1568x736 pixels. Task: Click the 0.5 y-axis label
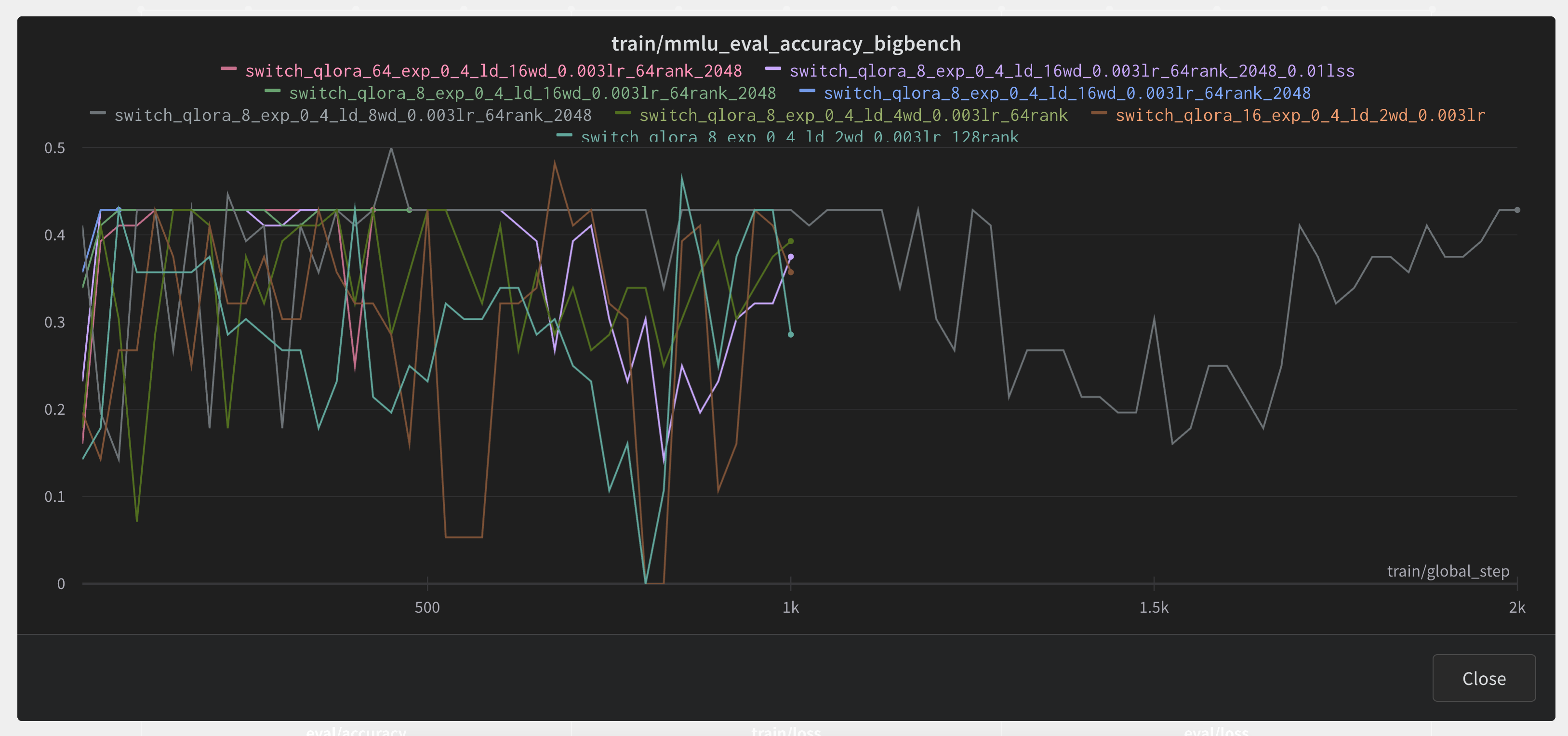coord(54,148)
